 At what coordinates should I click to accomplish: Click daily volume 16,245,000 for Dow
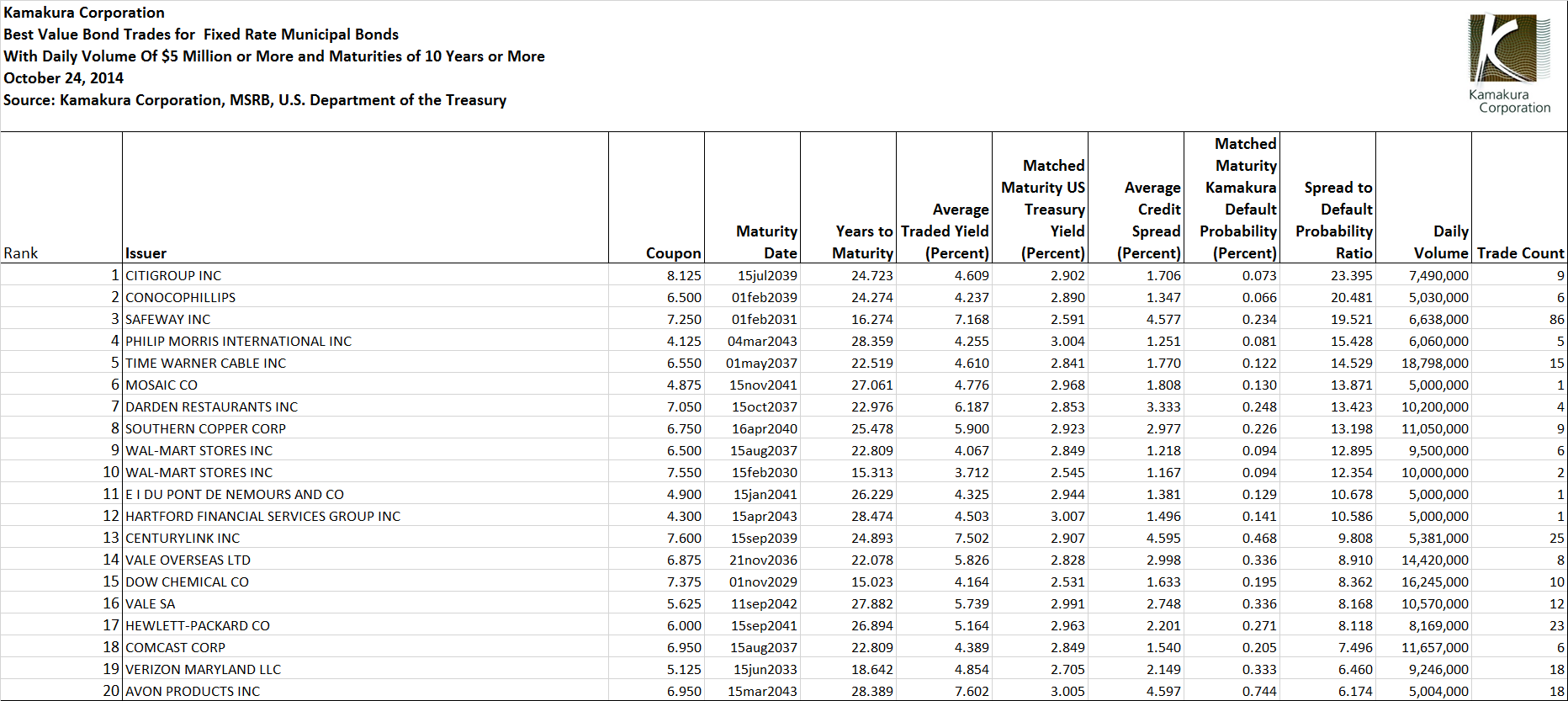click(x=1435, y=582)
